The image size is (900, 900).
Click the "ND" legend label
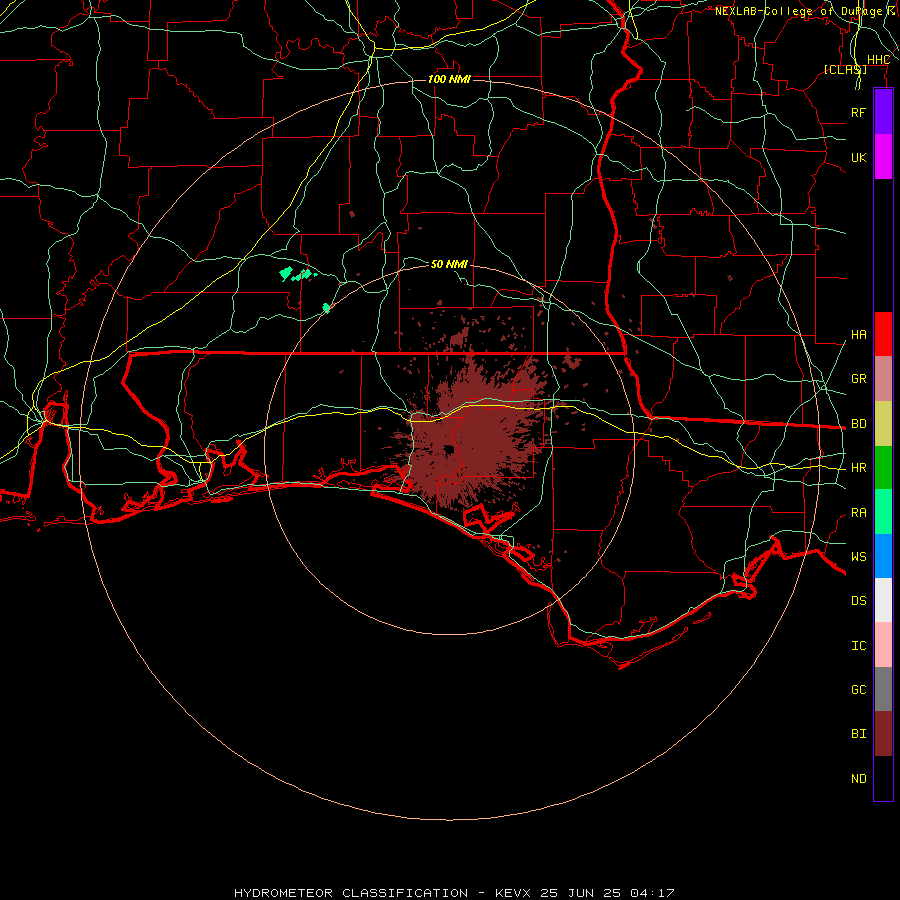[x=858, y=779]
